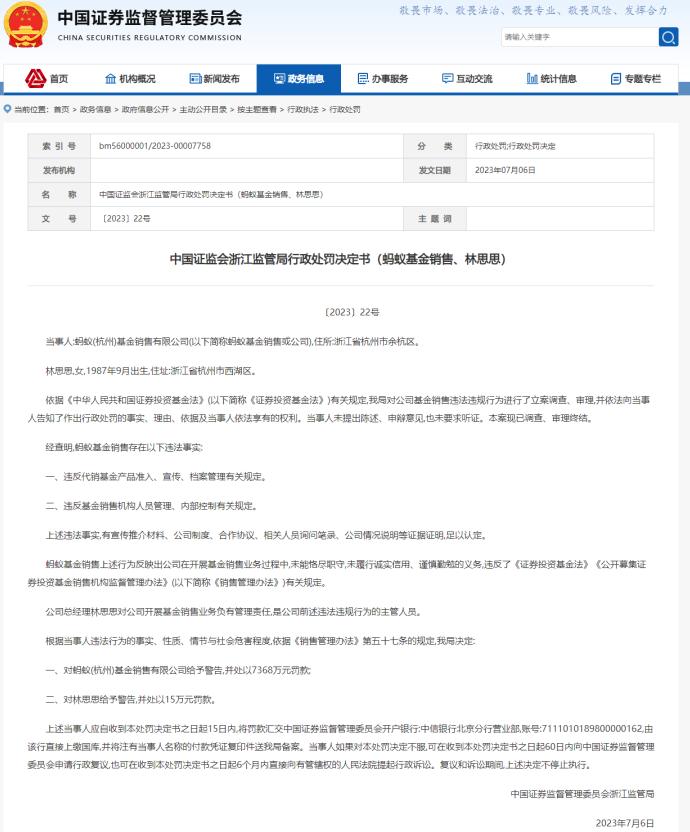Click the chat icon for 互动交流

[x=447, y=79]
